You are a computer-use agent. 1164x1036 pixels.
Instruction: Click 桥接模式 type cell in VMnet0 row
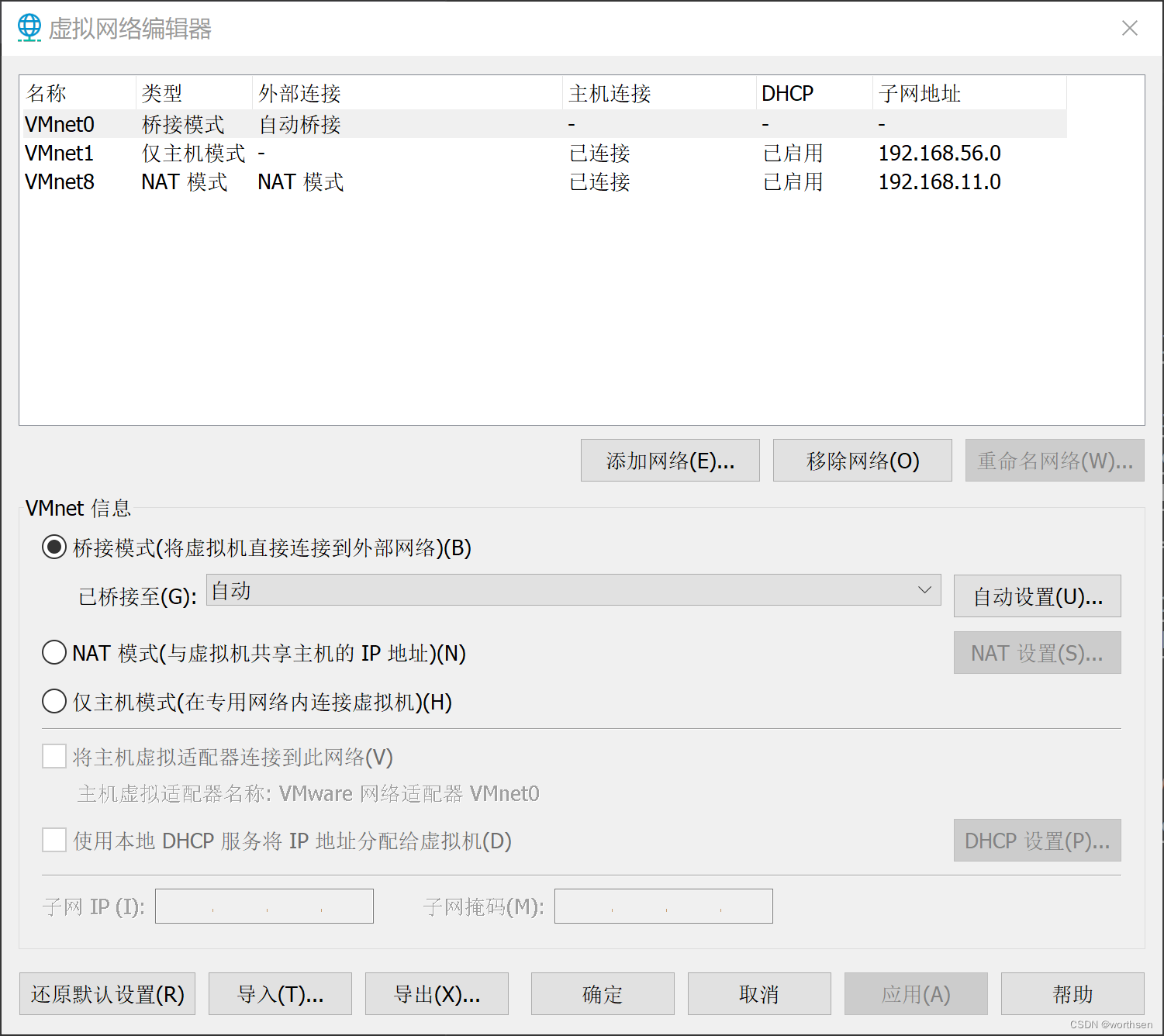[x=183, y=124]
